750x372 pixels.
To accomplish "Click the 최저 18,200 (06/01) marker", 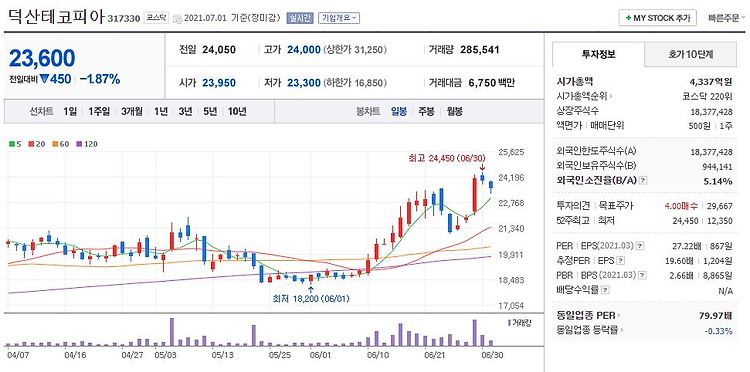I will pos(311,298).
